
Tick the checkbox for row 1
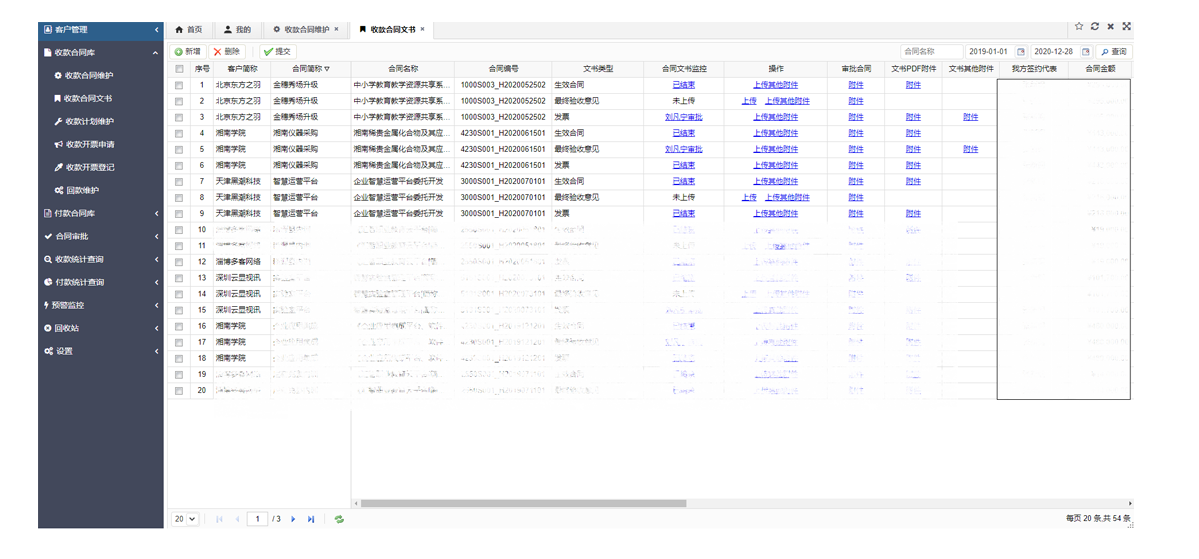click(x=179, y=85)
